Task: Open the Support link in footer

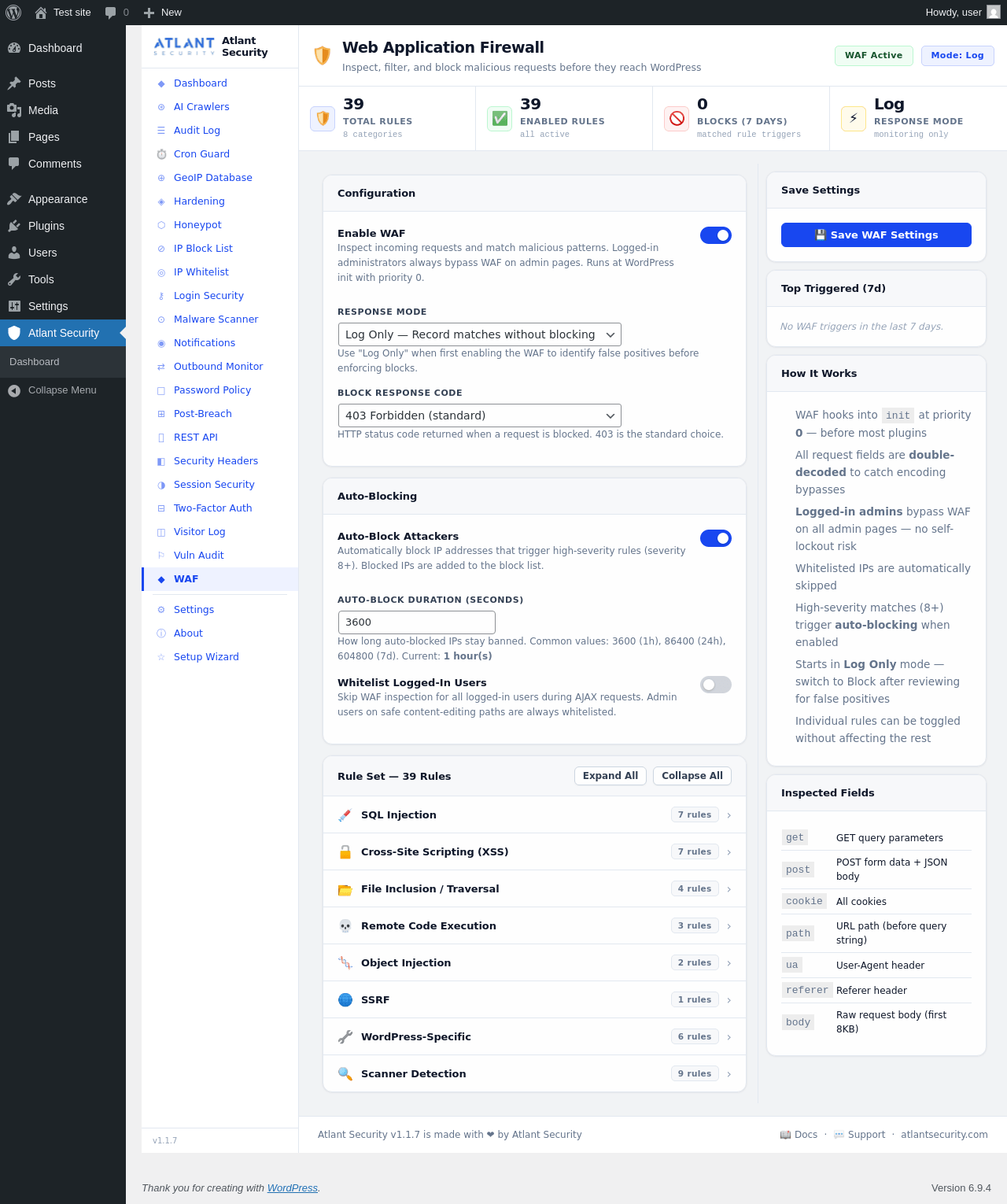Action: pyautogui.click(x=859, y=1135)
